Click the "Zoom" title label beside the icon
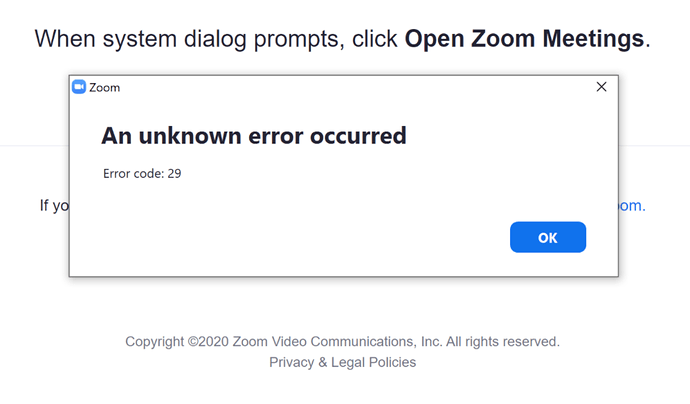 [104, 88]
